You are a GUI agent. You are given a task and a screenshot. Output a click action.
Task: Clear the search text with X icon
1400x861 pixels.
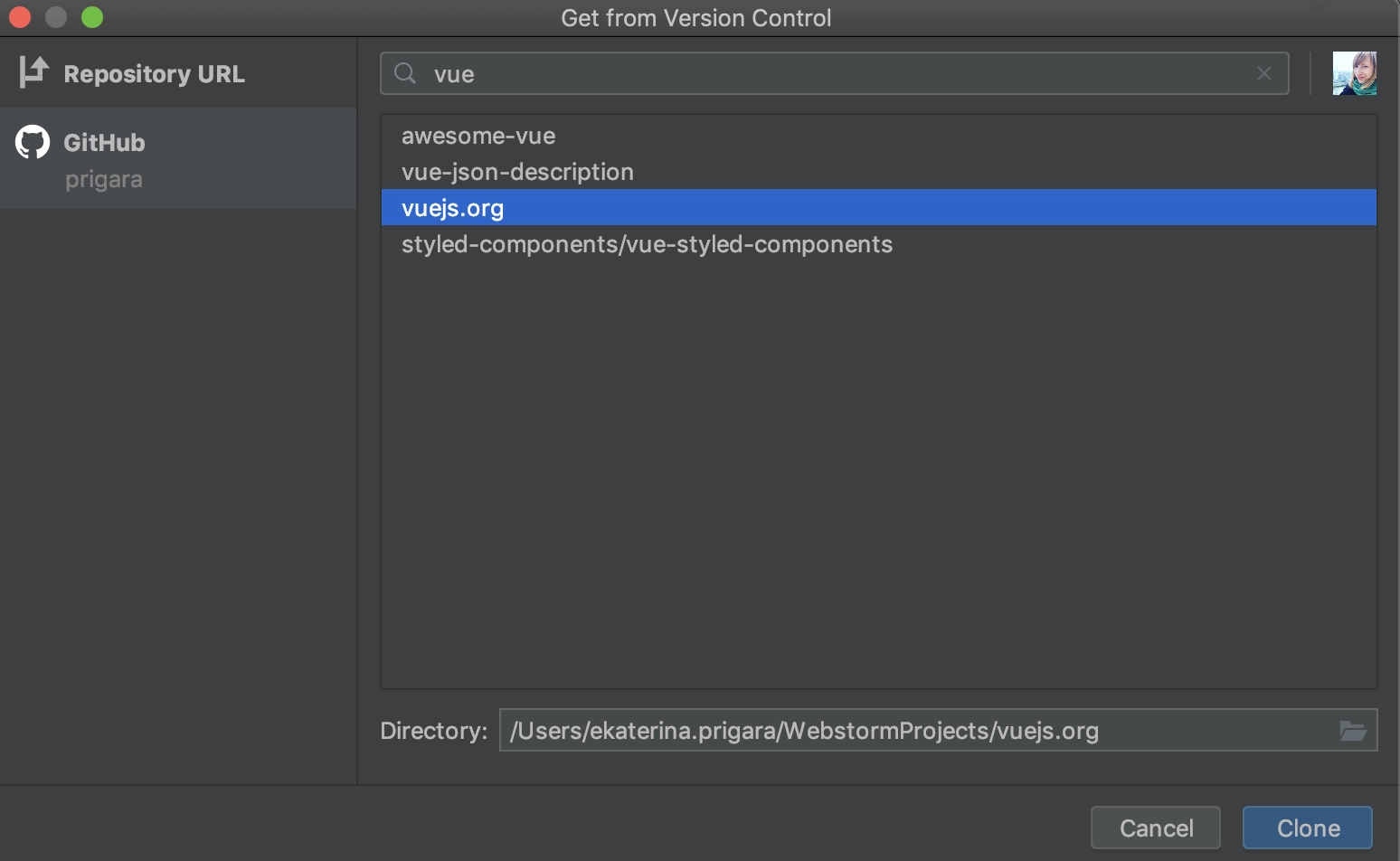(1264, 73)
